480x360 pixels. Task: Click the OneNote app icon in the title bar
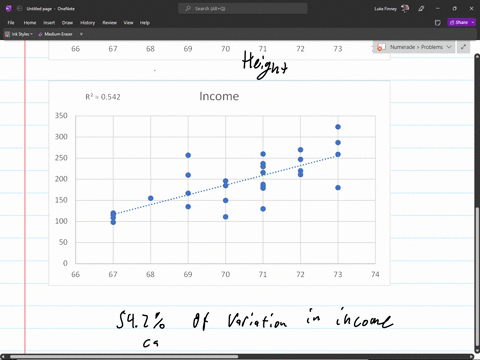8,9
